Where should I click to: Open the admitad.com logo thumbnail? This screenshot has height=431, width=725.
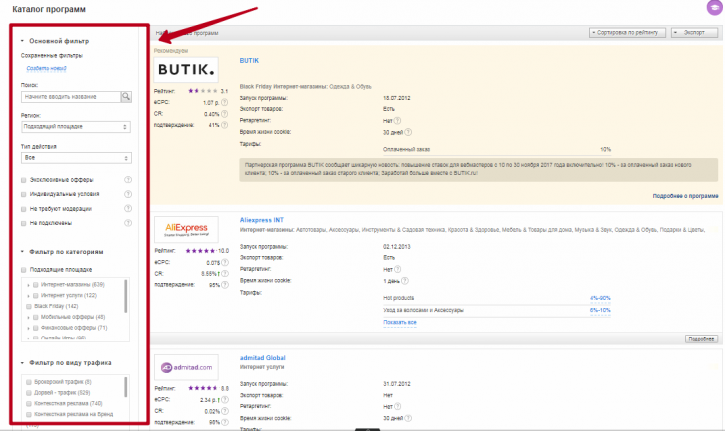186,367
